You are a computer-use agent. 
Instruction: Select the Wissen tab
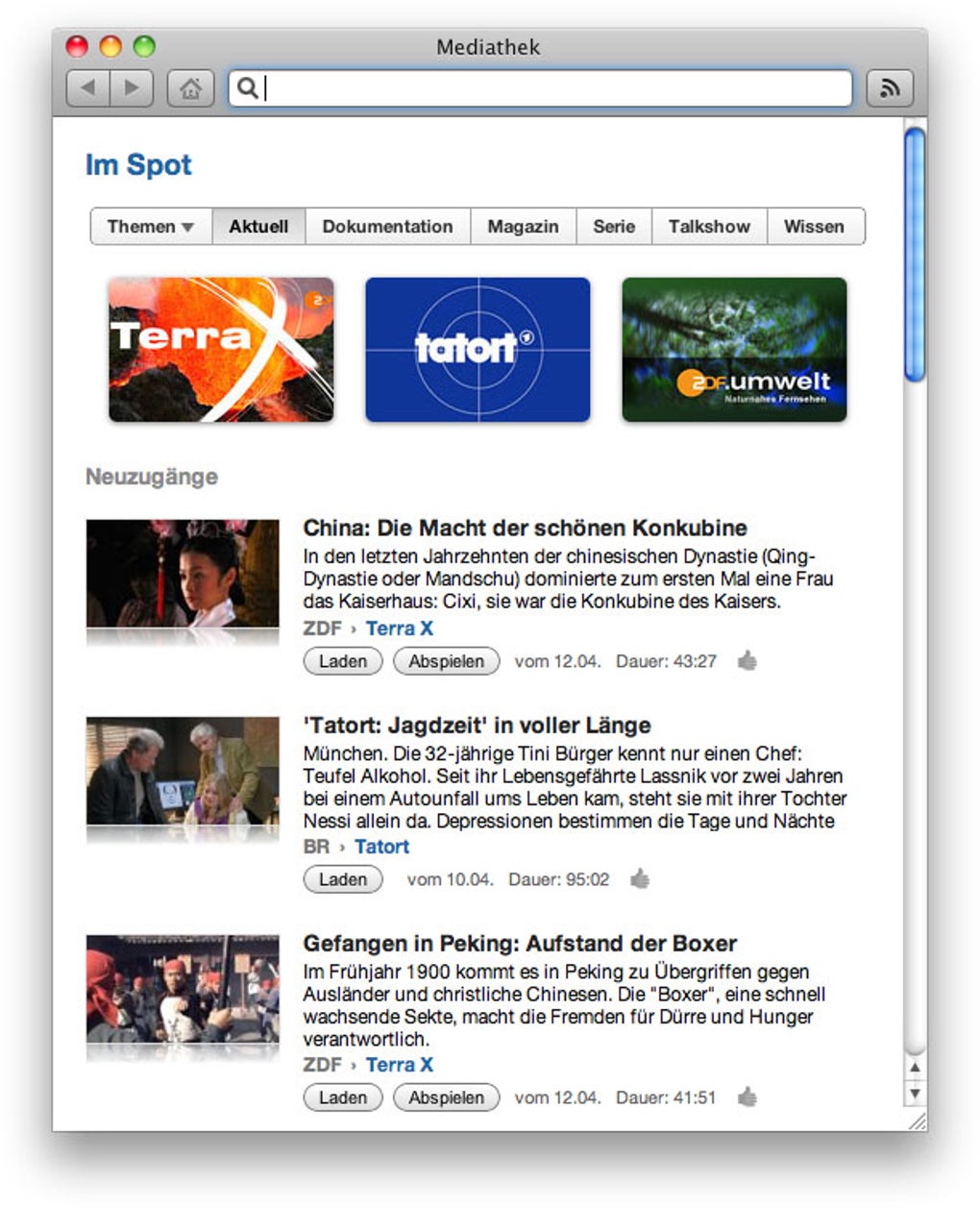click(815, 227)
